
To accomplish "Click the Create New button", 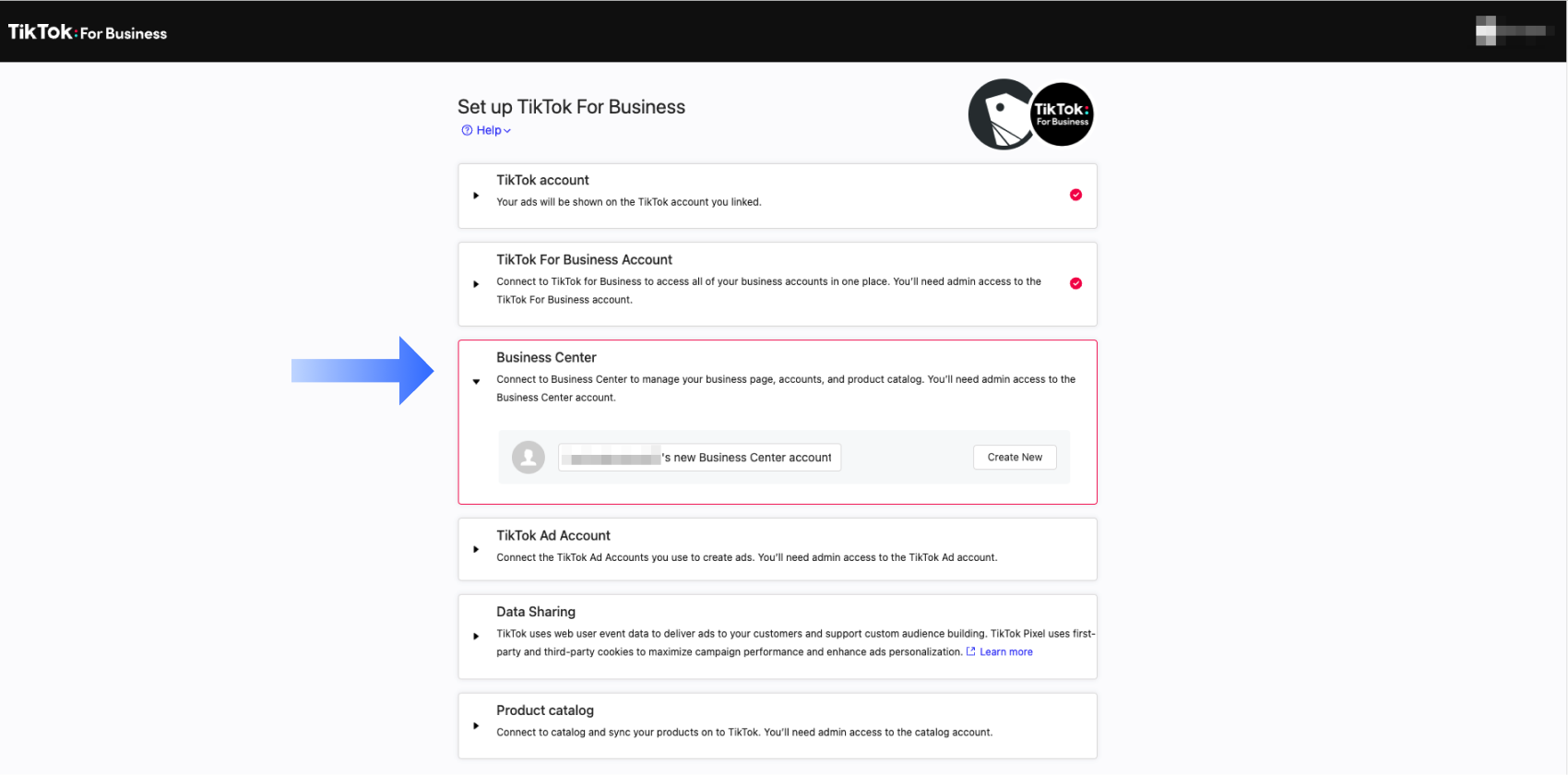I will pos(1015,458).
